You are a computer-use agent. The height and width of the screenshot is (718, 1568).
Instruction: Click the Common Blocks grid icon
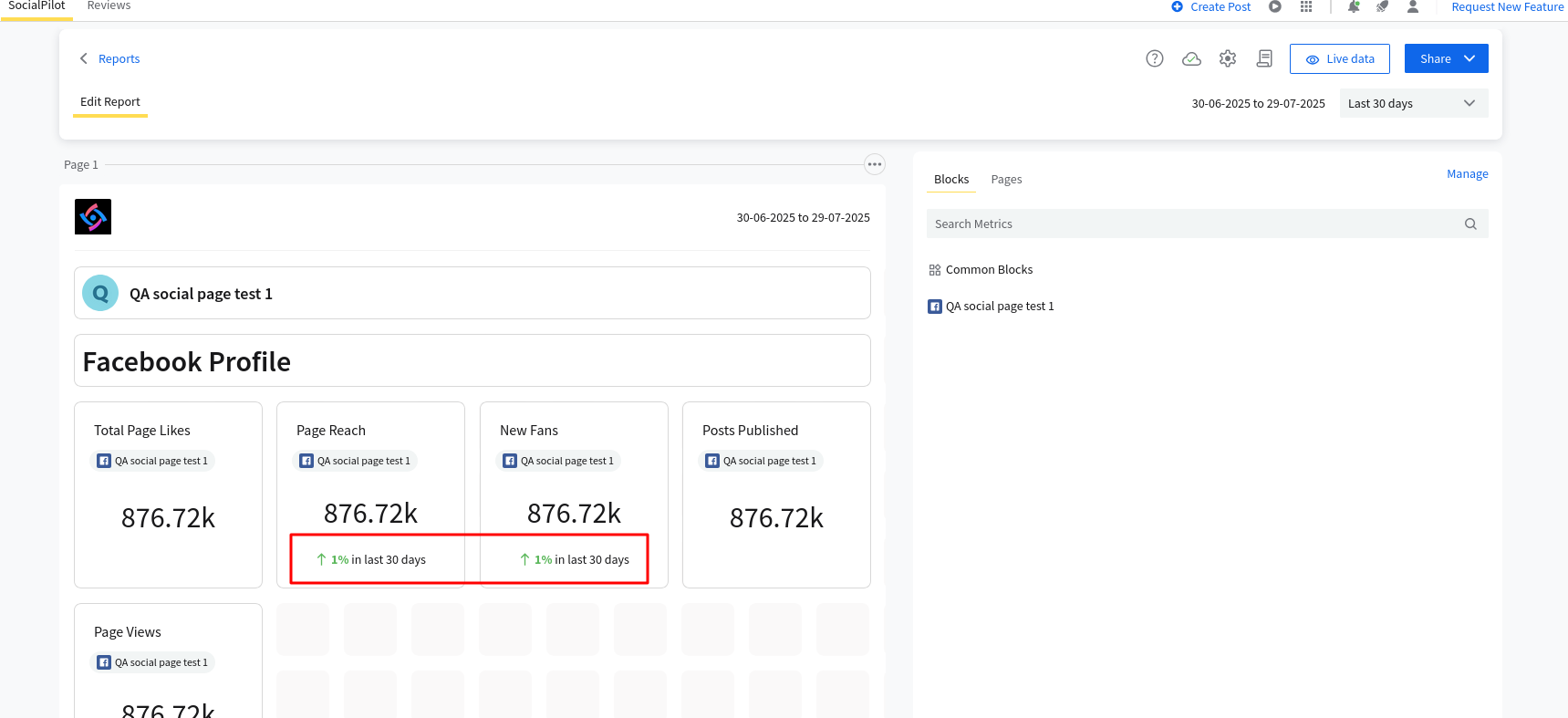pos(935,270)
